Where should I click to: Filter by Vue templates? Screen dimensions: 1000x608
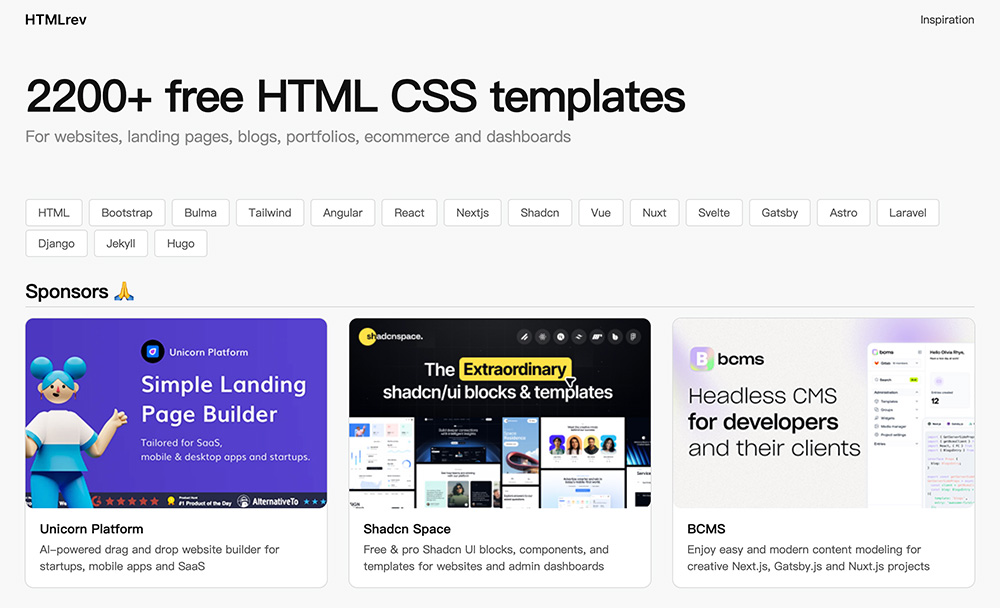click(601, 212)
